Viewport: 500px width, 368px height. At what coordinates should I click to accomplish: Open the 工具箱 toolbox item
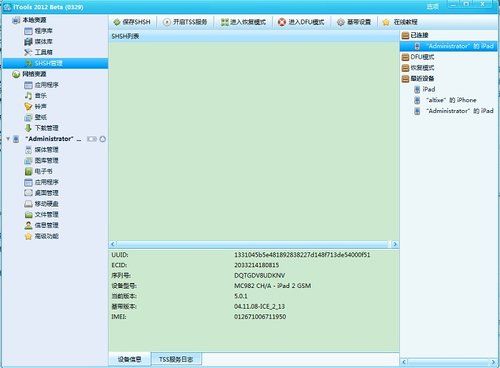pos(38,52)
